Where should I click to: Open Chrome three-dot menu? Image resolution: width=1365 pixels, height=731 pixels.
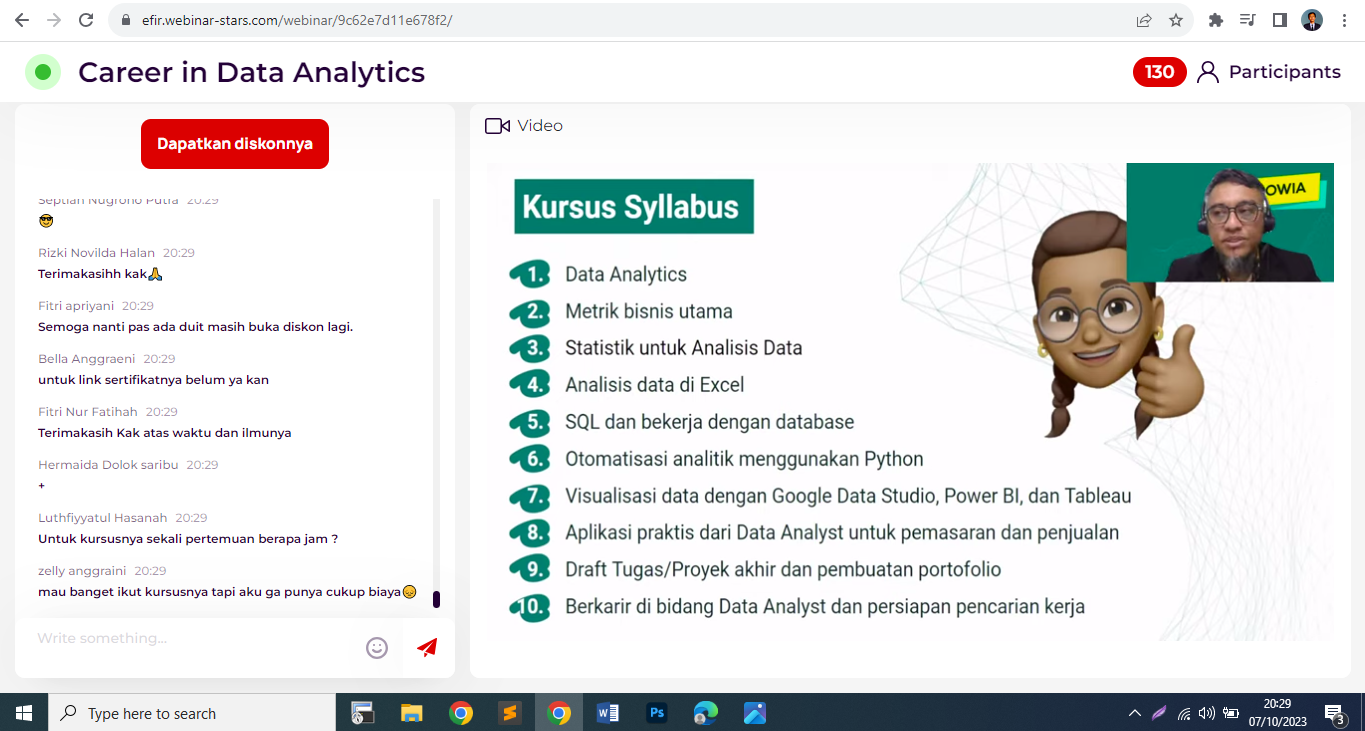1344,20
